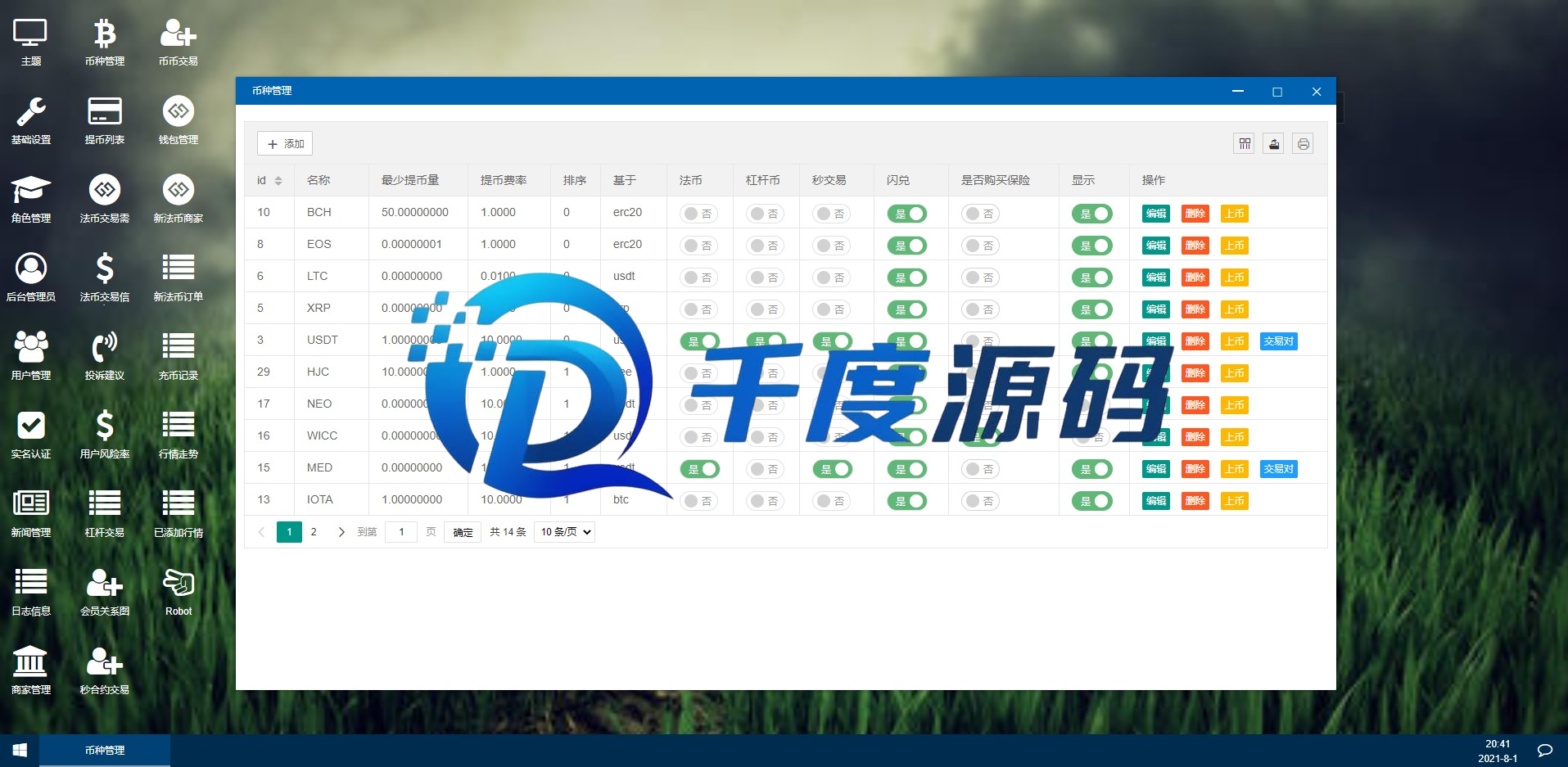1568x767 pixels.
Task: Click 交易对 button for USDT row
Action: [1278, 341]
